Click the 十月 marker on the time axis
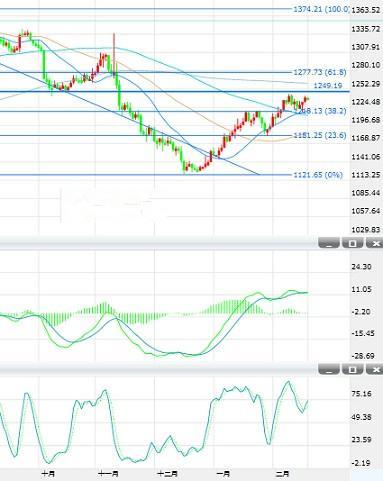This screenshot has width=383, height=481. [x=48, y=473]
